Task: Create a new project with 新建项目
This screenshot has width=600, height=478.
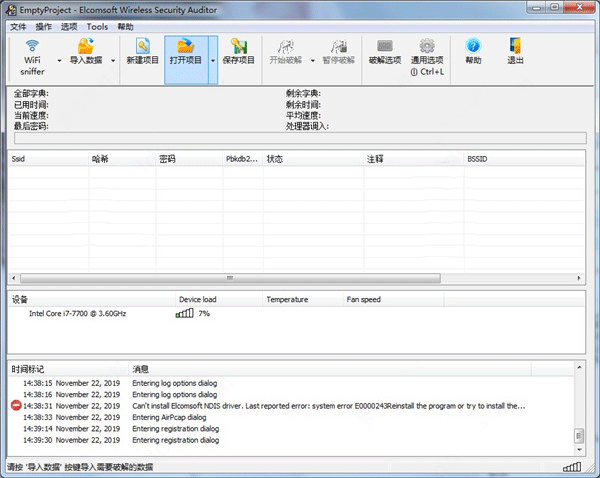Action: coord(142,51)
